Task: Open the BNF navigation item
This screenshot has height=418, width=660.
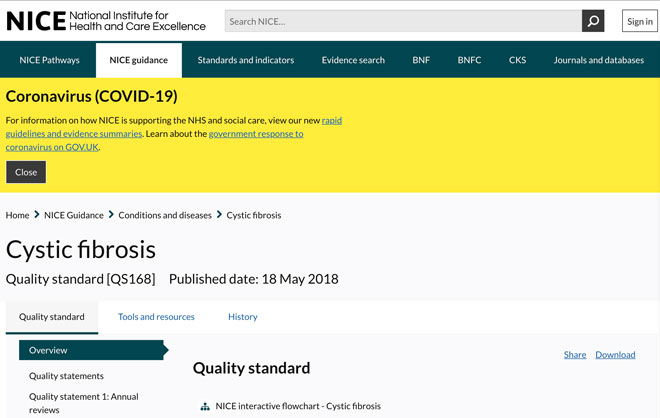Action: (421, 60)
